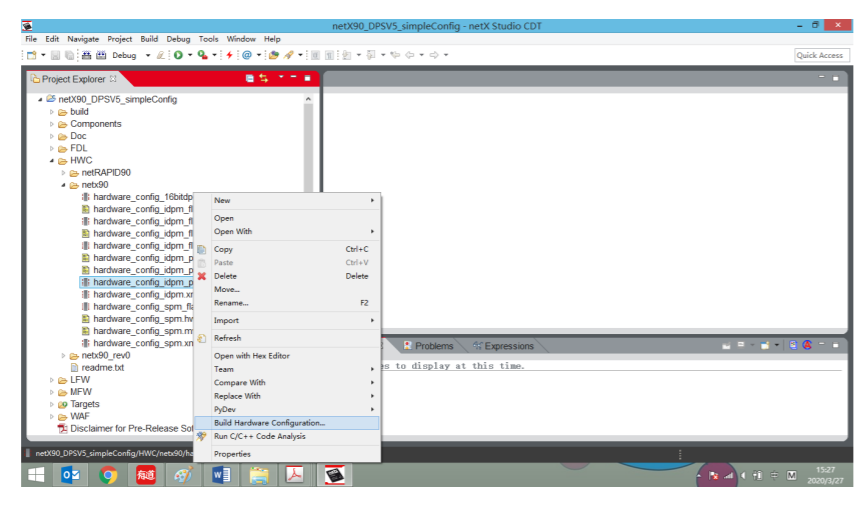Minimize the Project Explorer panel

tap(294, 77)
